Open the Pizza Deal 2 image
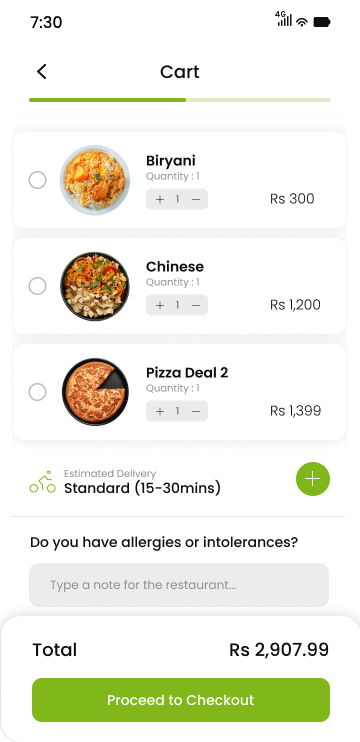The width and height of the screenshot is (360, 742). (x=95, y=392)
